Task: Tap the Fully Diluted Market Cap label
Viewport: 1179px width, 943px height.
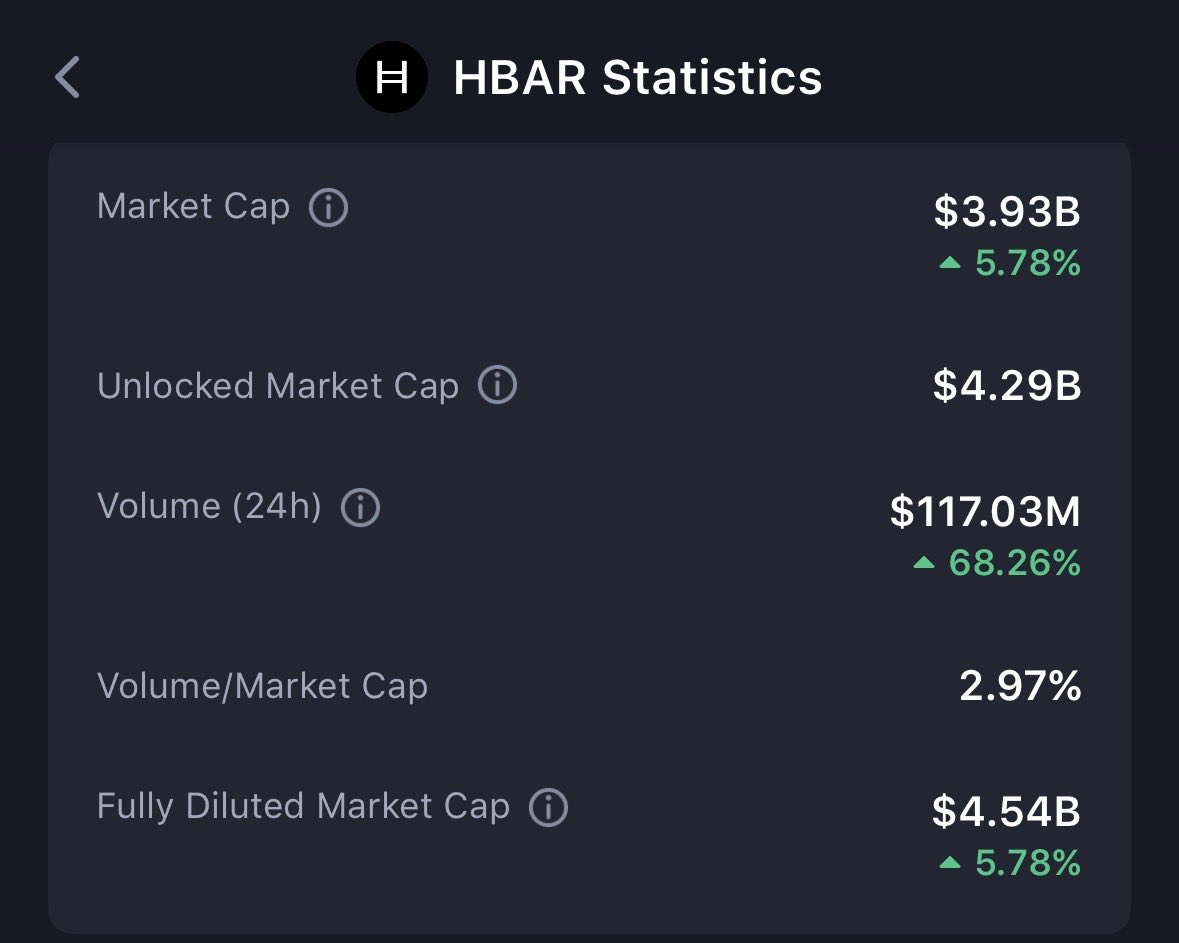Action: (303, 806)
